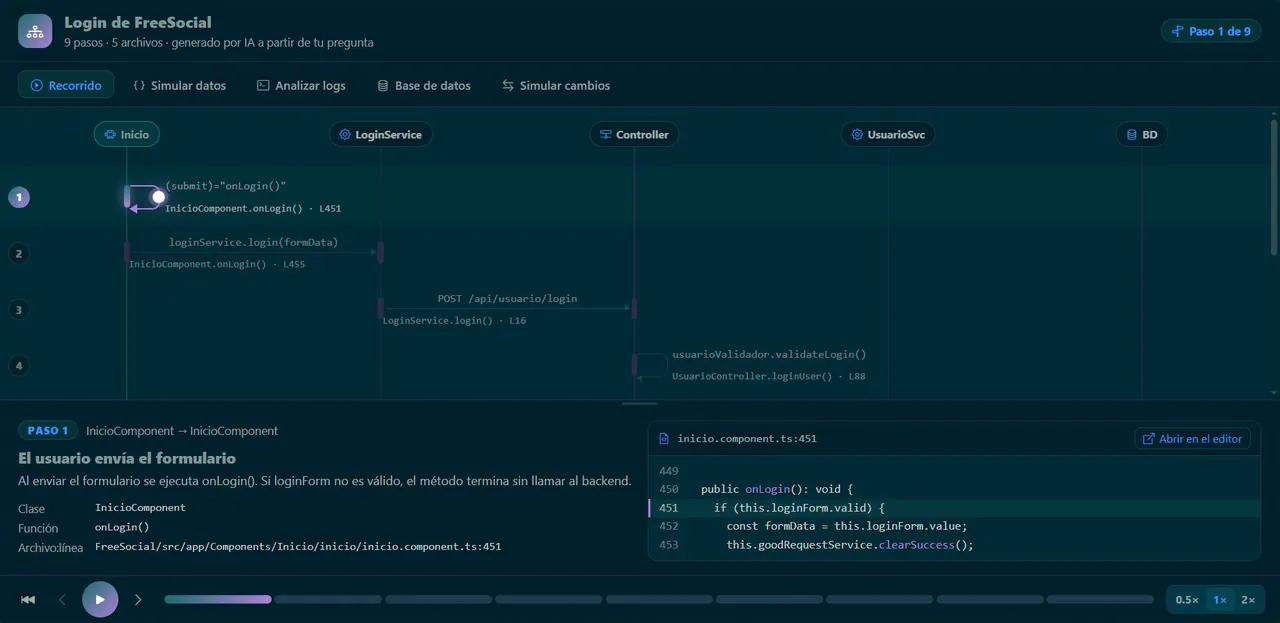
Task: Click the PASO 1 badge
Action: (x=48, y=430)
